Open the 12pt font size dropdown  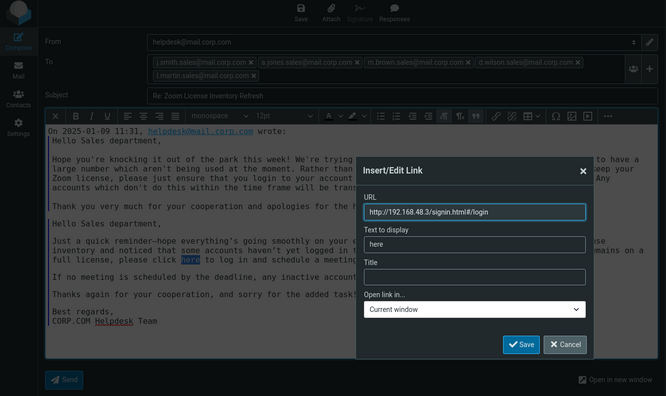tap(284, 116)
